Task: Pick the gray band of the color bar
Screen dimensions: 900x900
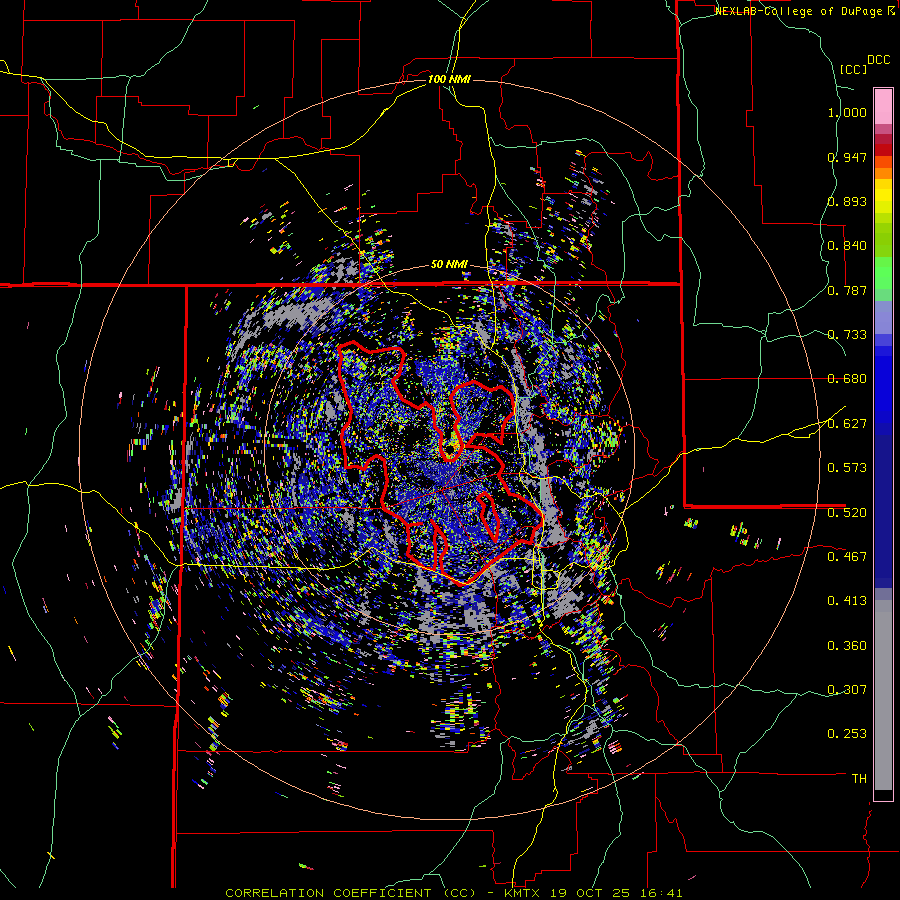Action: (883, 695)
